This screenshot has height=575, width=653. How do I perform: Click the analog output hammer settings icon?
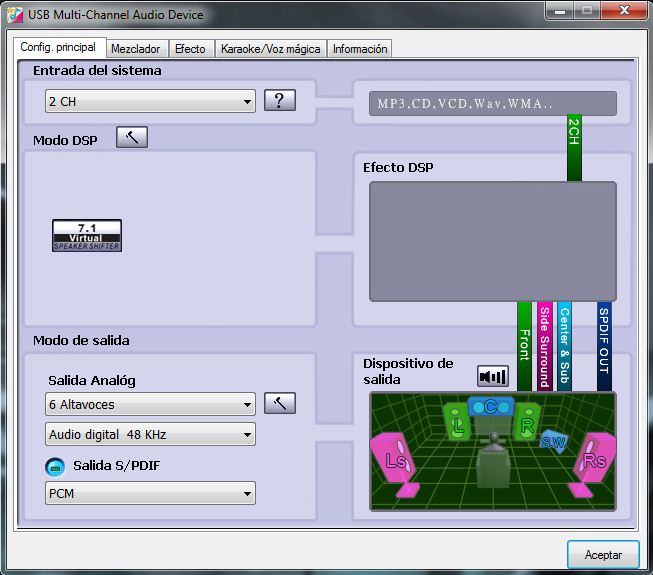280,404
